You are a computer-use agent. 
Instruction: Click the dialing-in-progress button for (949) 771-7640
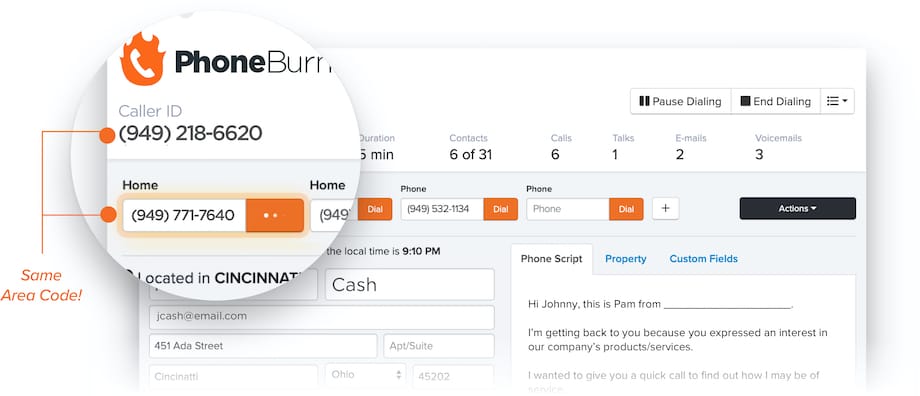tap(275, 215)
